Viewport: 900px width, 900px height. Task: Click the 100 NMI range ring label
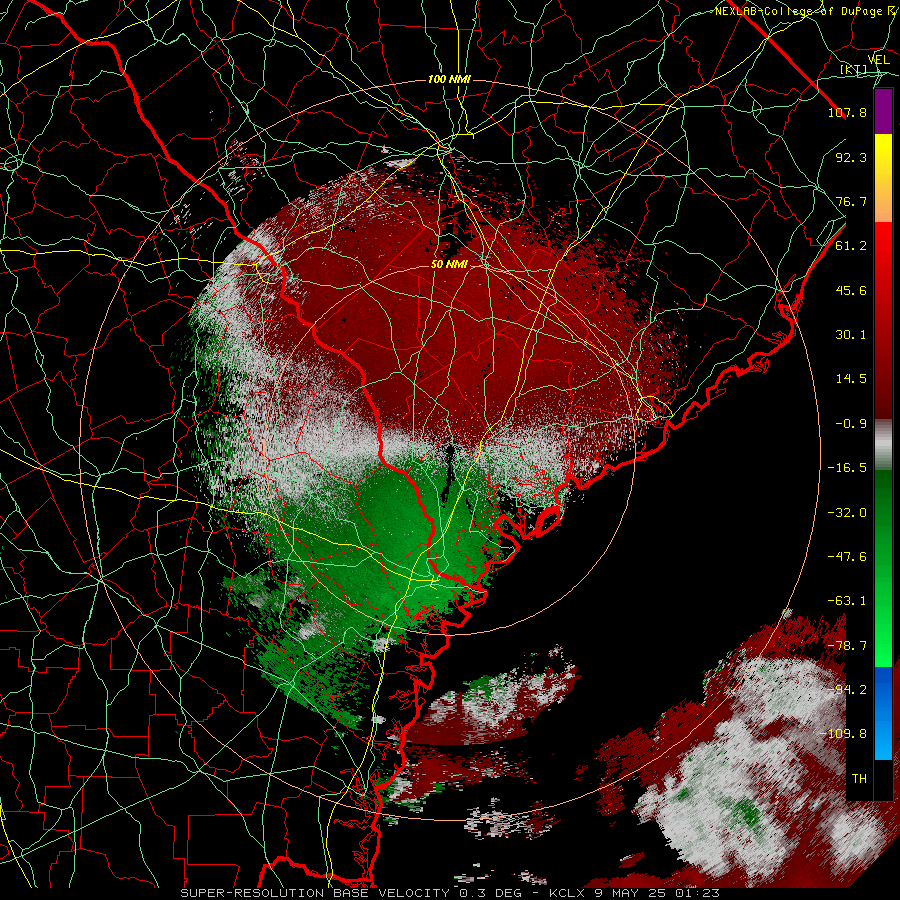pyautogui.click(x=449, y=79)
